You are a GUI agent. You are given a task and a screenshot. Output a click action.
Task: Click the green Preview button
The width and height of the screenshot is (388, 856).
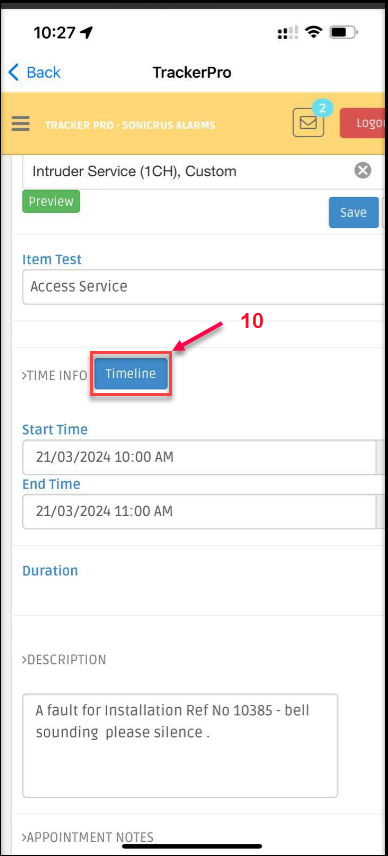(51, 201)
